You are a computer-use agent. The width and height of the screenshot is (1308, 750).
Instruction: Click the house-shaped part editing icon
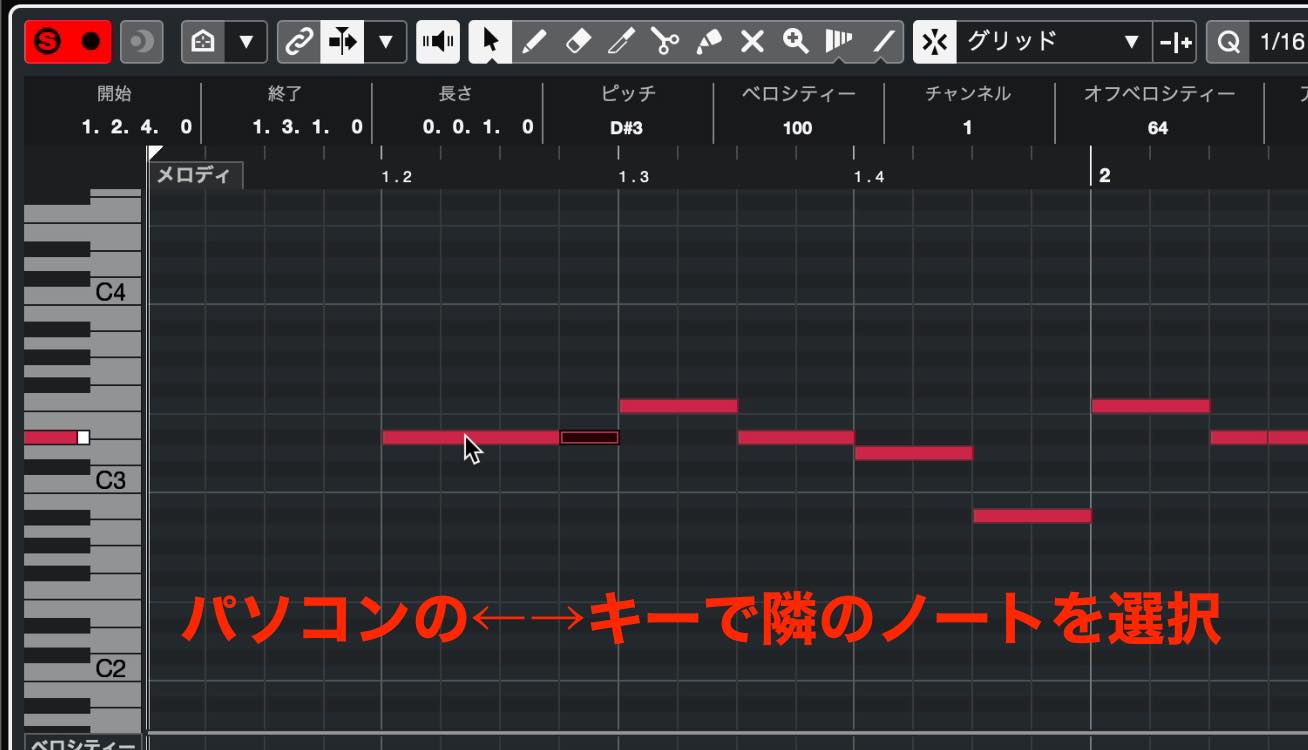tap(203, 42)
